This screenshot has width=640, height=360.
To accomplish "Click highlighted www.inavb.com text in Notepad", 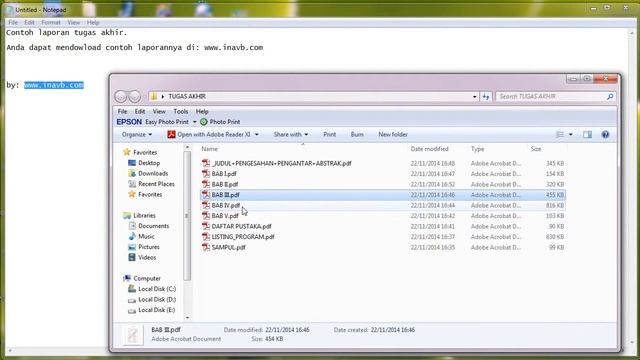I will [x=54, y=85].
